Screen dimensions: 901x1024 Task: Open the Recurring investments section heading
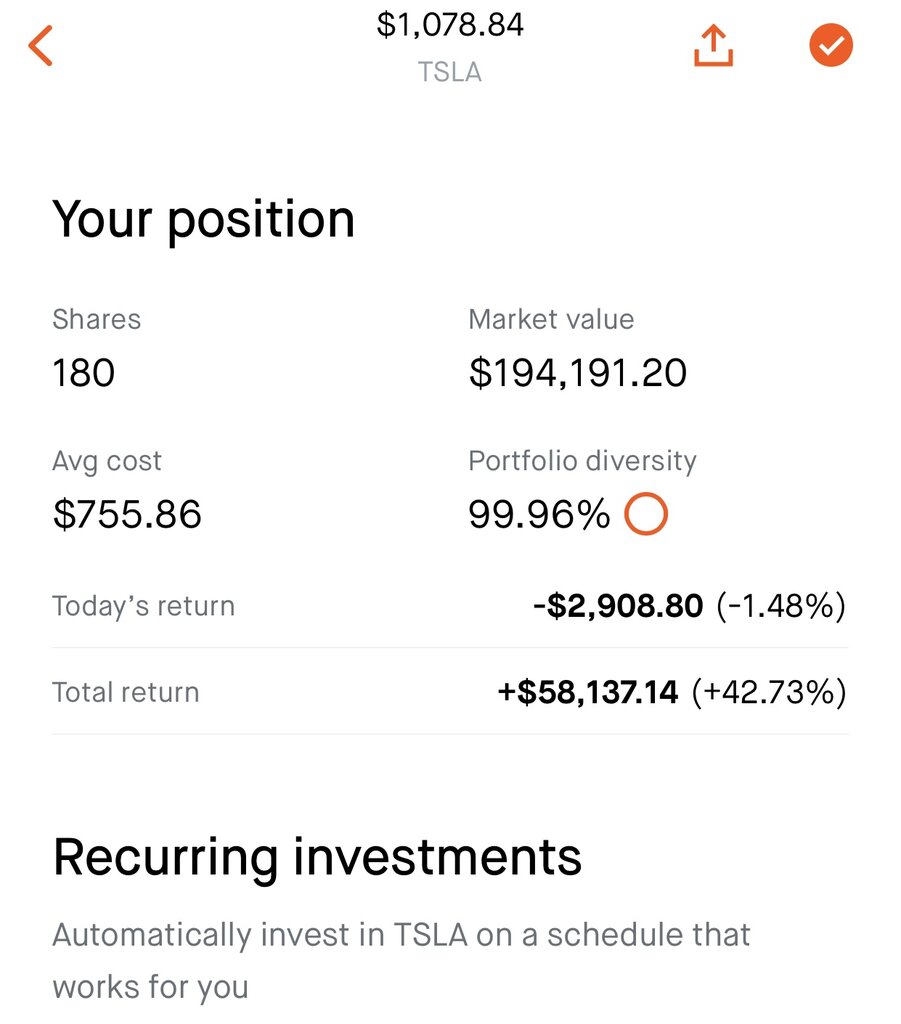tap(317, 857)
